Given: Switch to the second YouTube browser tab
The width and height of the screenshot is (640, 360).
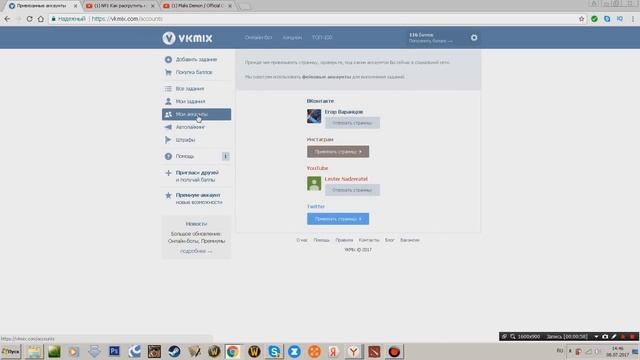Looking at the screenshot, I should click(x=120, y=6).
